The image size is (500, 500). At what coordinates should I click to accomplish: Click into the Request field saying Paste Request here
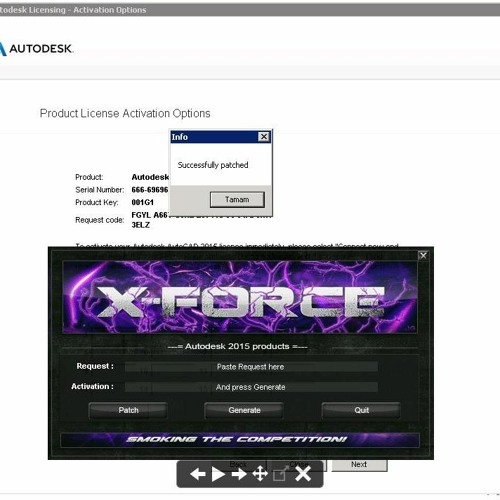click(x=251, y=367)
